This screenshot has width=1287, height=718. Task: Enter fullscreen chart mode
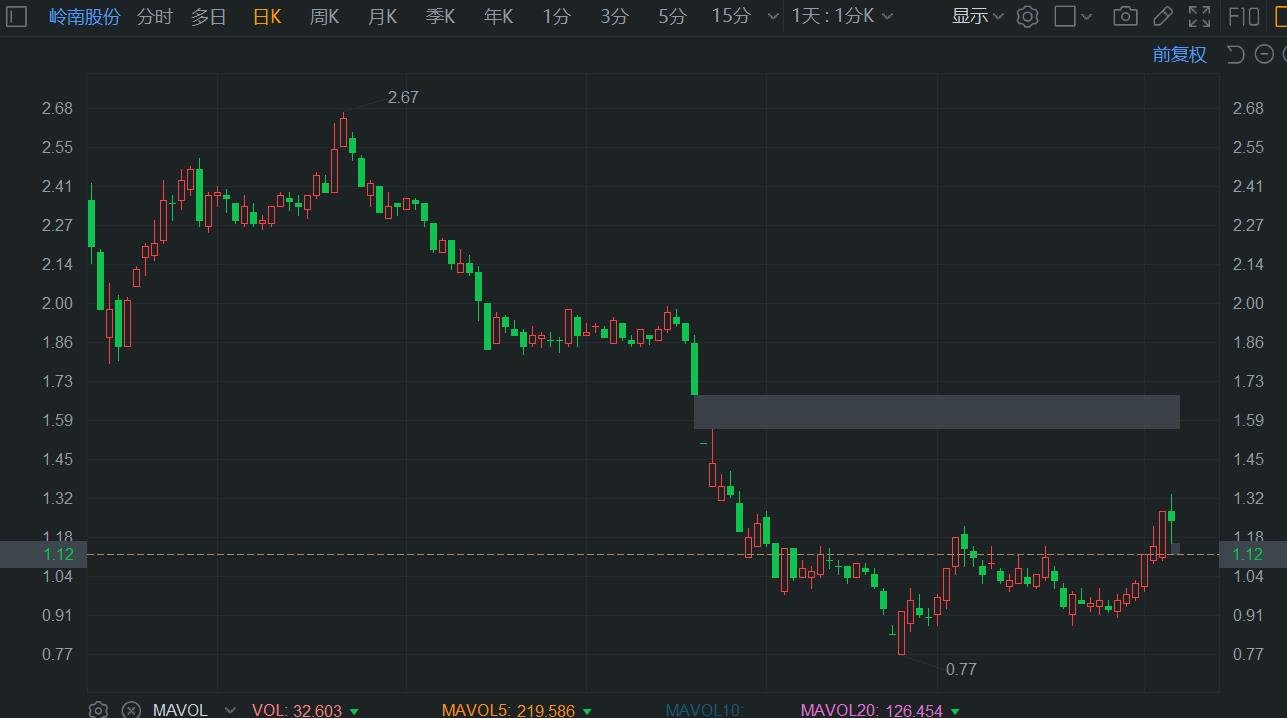coord(1199,16)
